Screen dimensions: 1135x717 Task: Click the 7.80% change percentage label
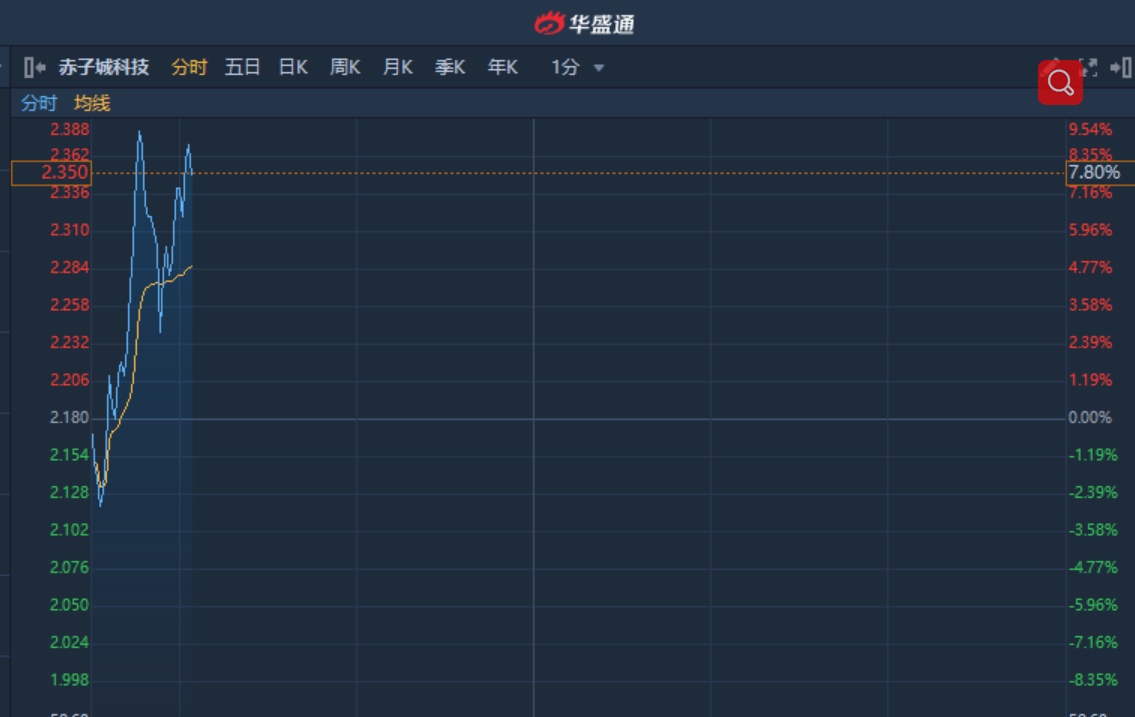(1094, 173)
